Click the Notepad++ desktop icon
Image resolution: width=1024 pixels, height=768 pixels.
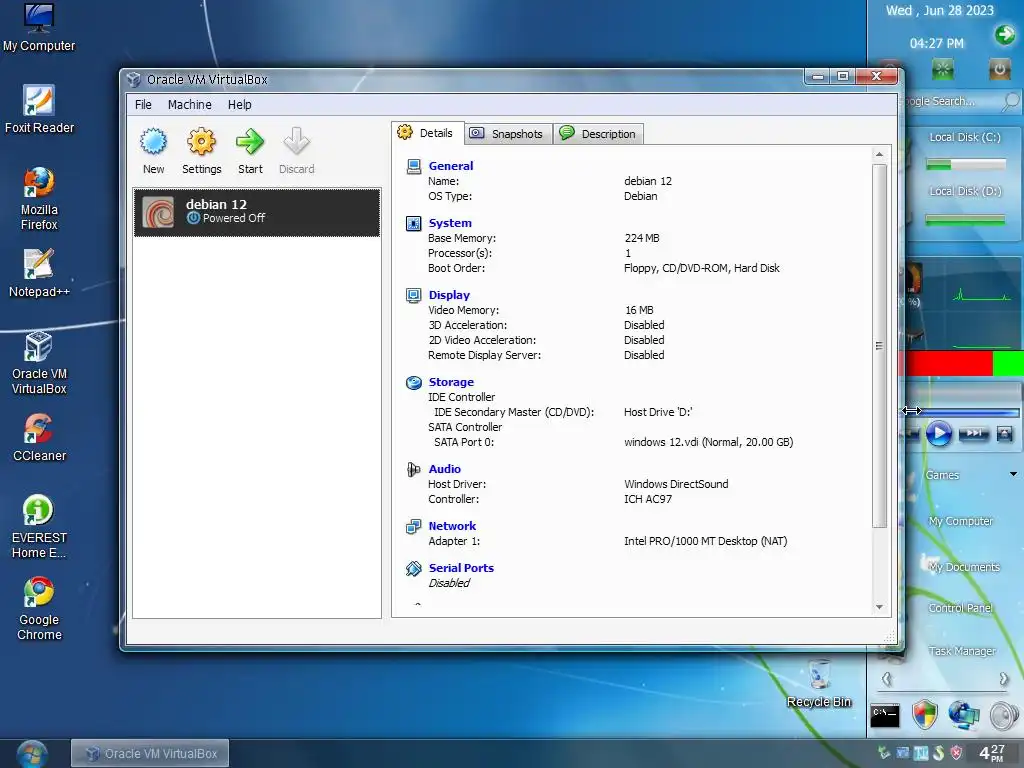[39, 273]
